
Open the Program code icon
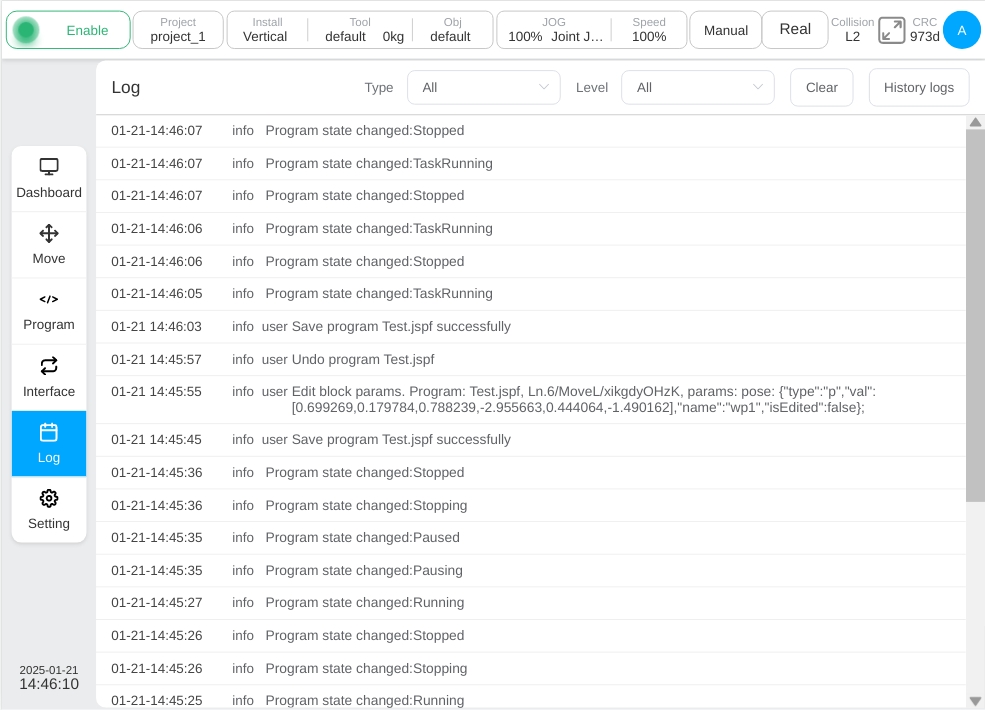click(x=49, y=299)
